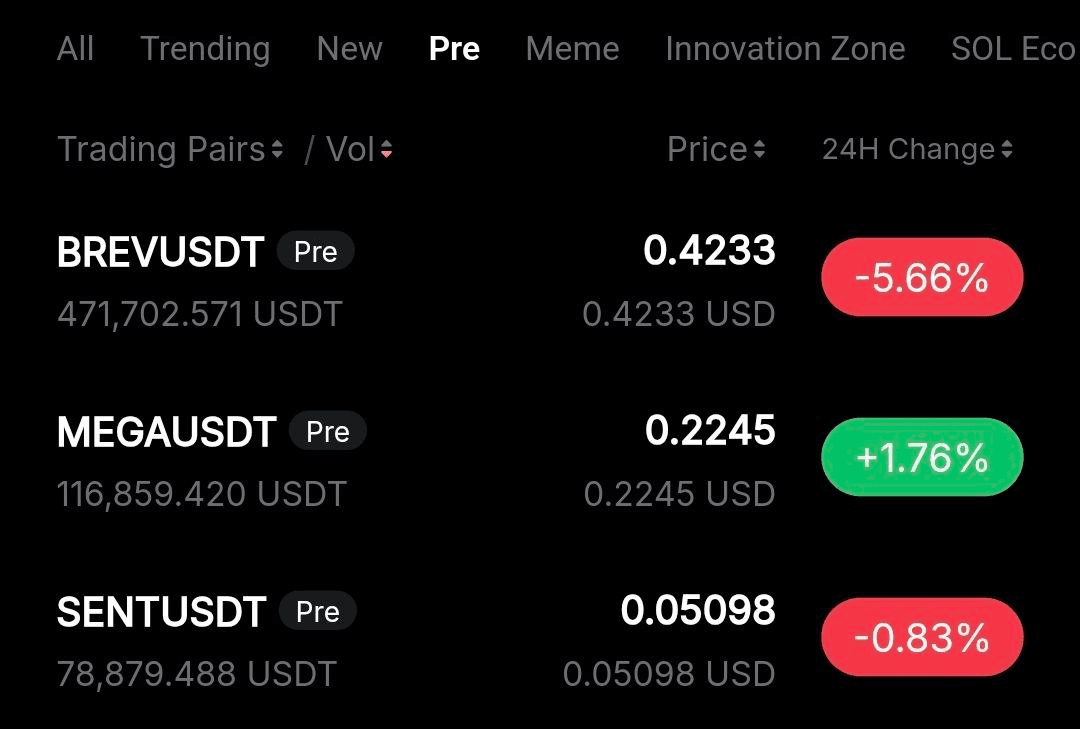The image size is (1080, 729).
Task: Select the New tab
Action: [x=349, y=49]
